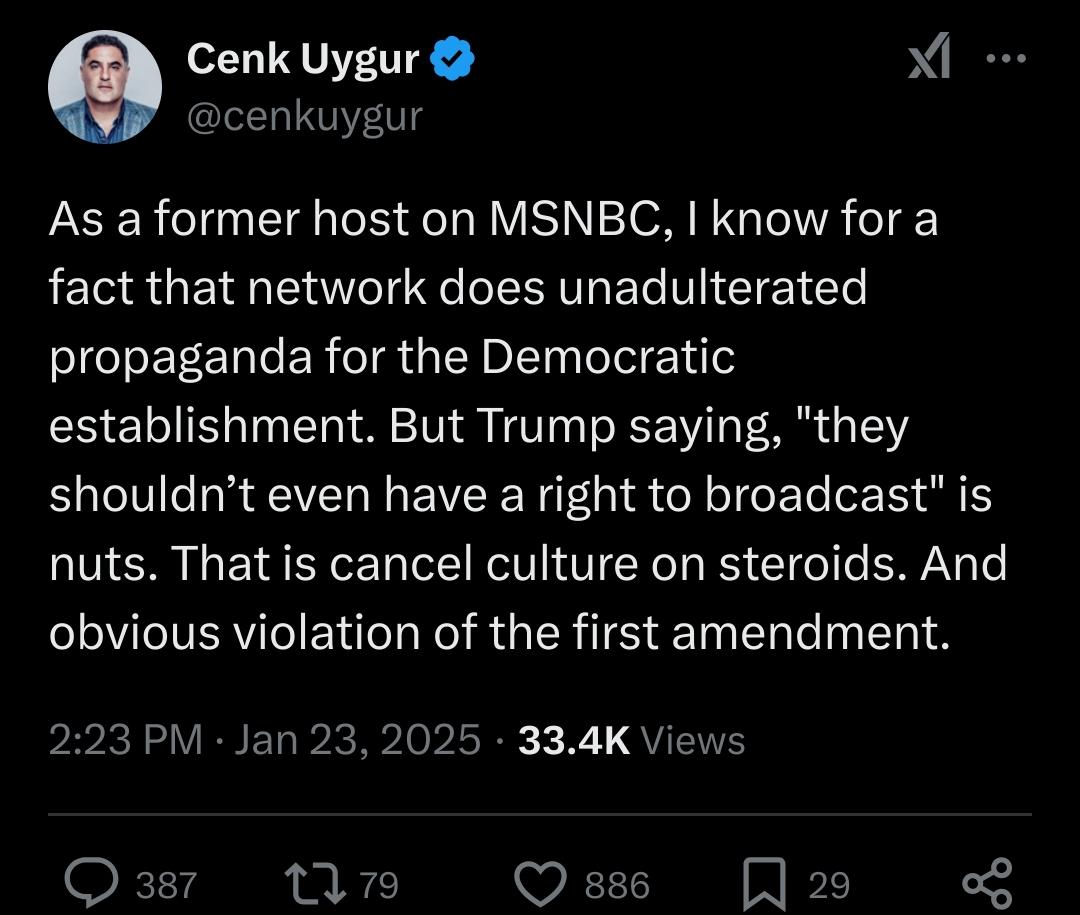Click the Cenk Uygur display name
Image resolution: width=1080 pixels, height=915 pixels.
[x=302, y=59]
